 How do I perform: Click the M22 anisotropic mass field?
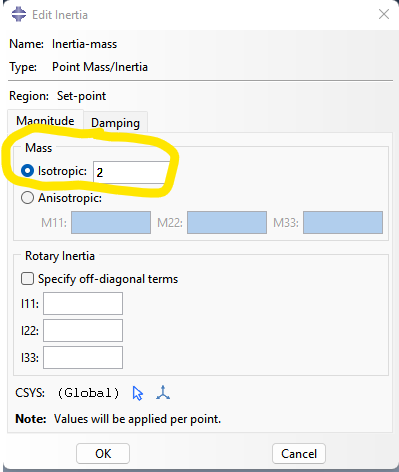click(x=227, y=222)
